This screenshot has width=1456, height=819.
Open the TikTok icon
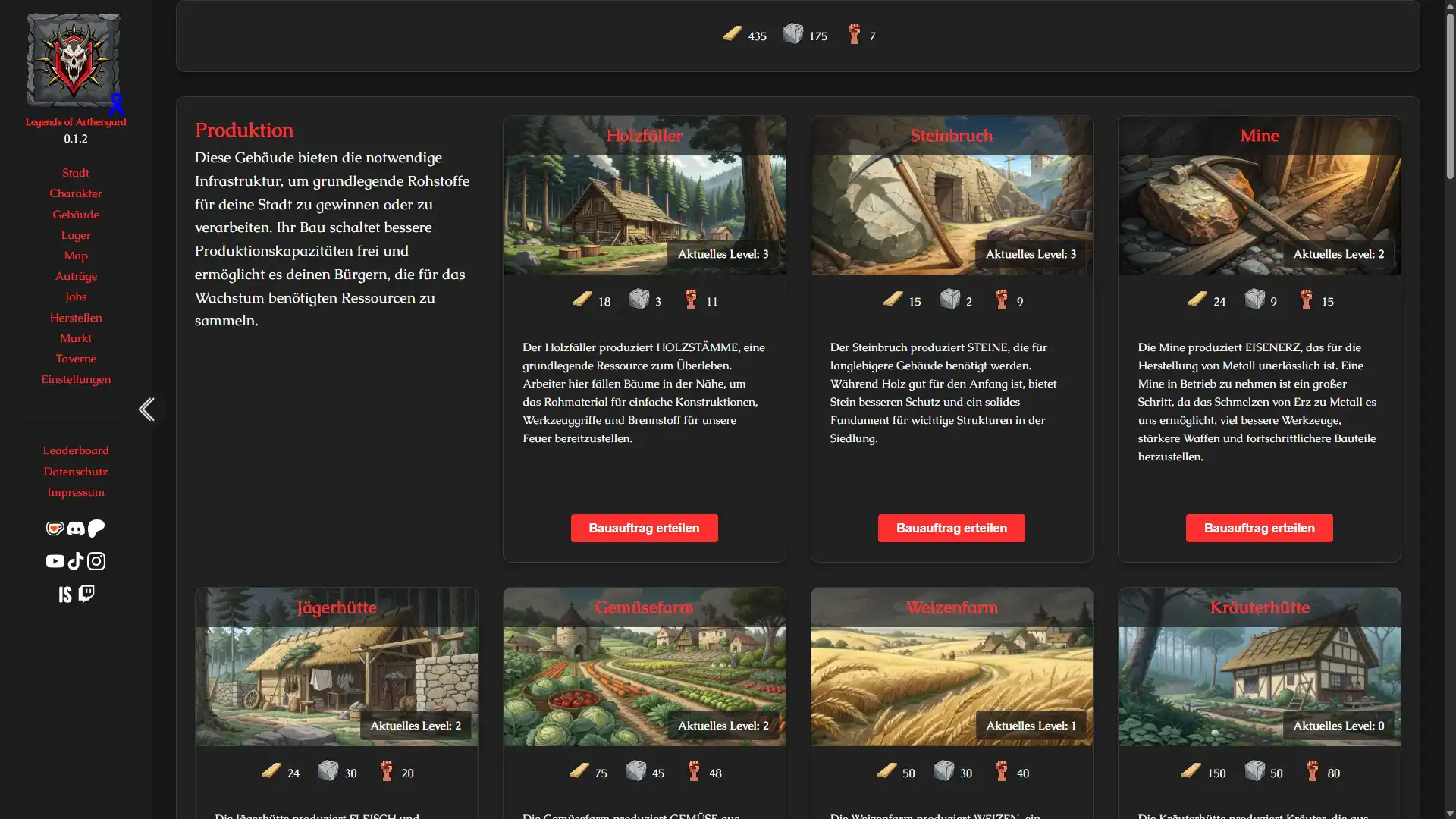75,561
